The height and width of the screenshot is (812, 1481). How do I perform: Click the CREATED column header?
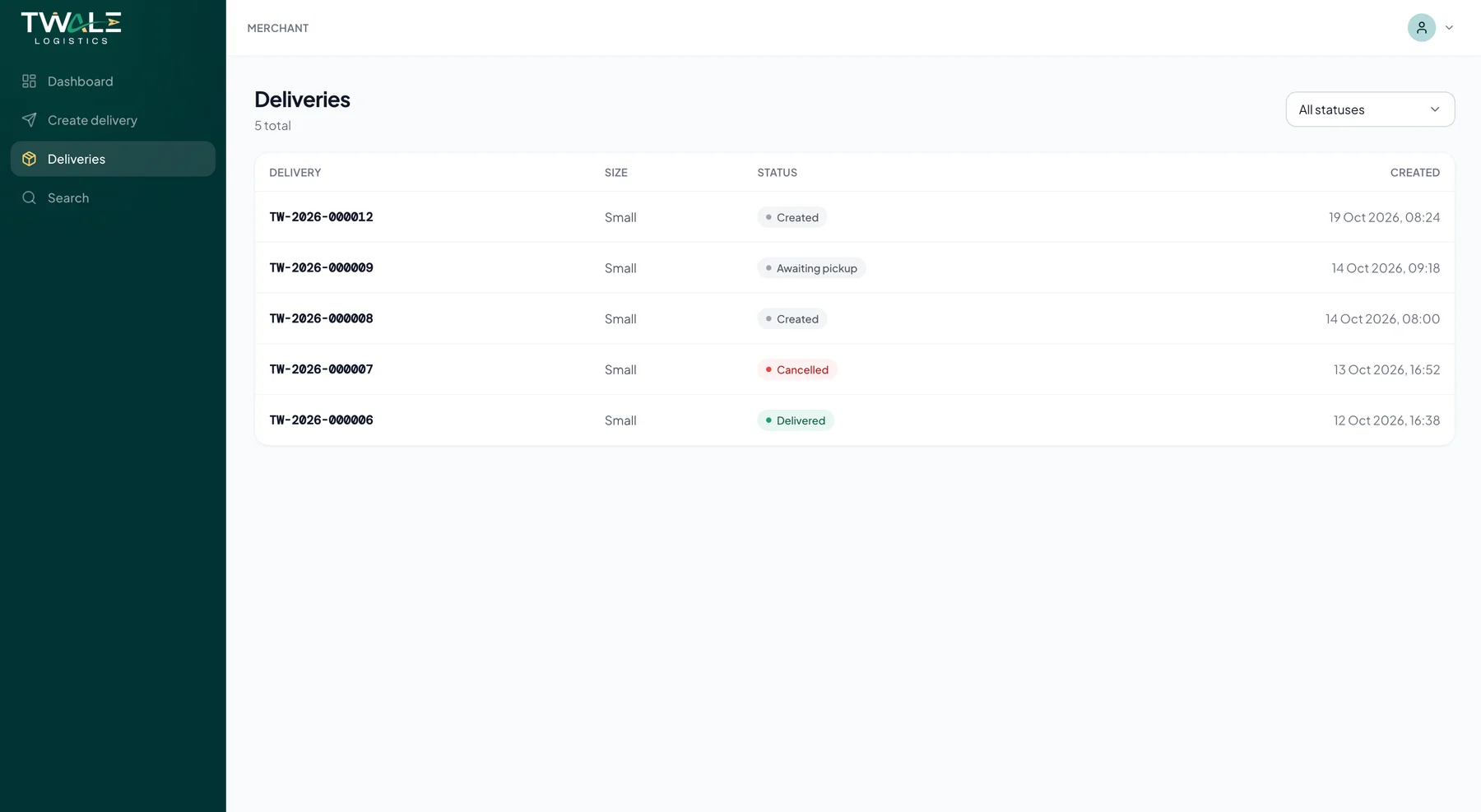point(1415,173)
